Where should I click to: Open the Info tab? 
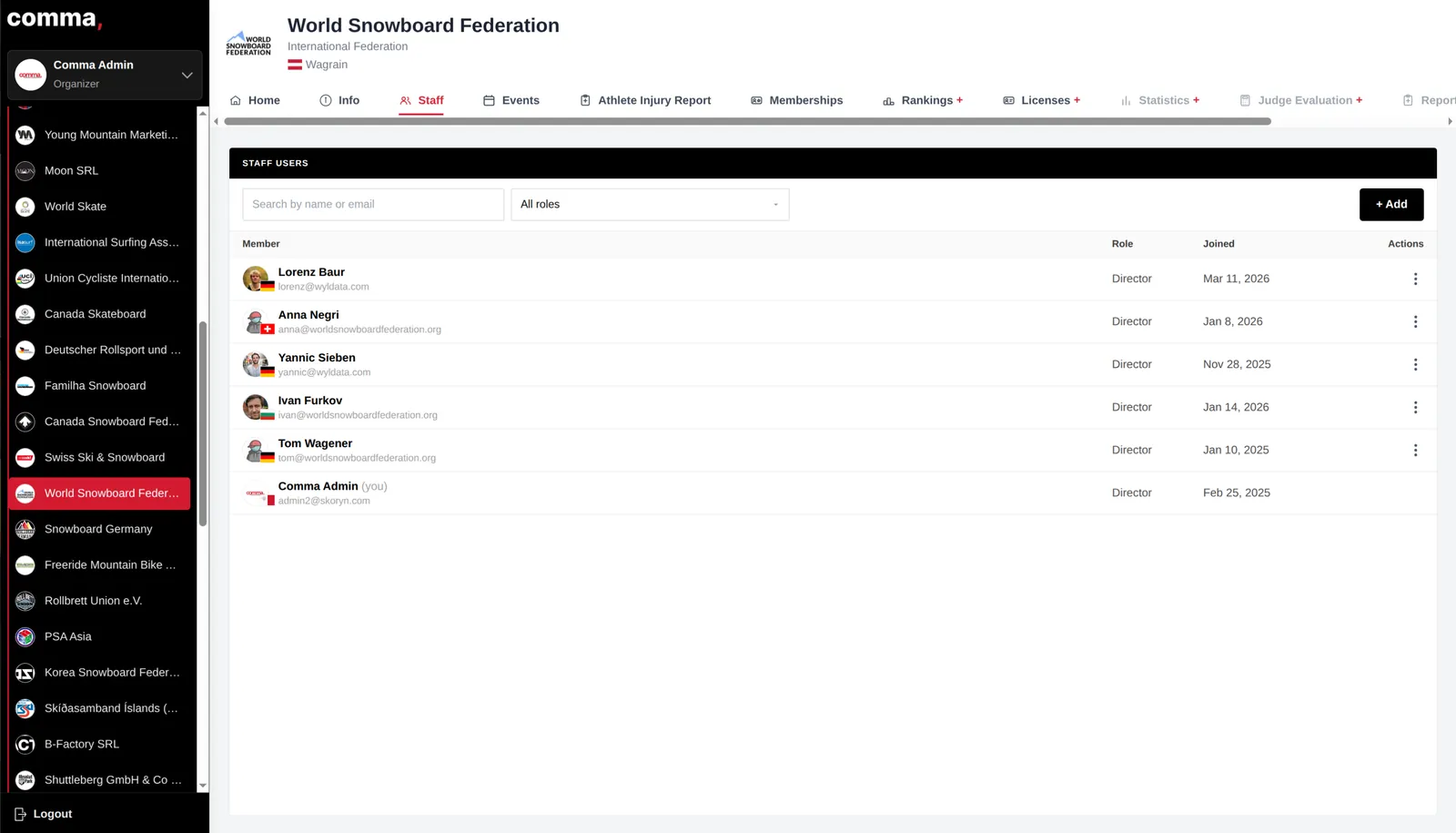coord(339,100)
